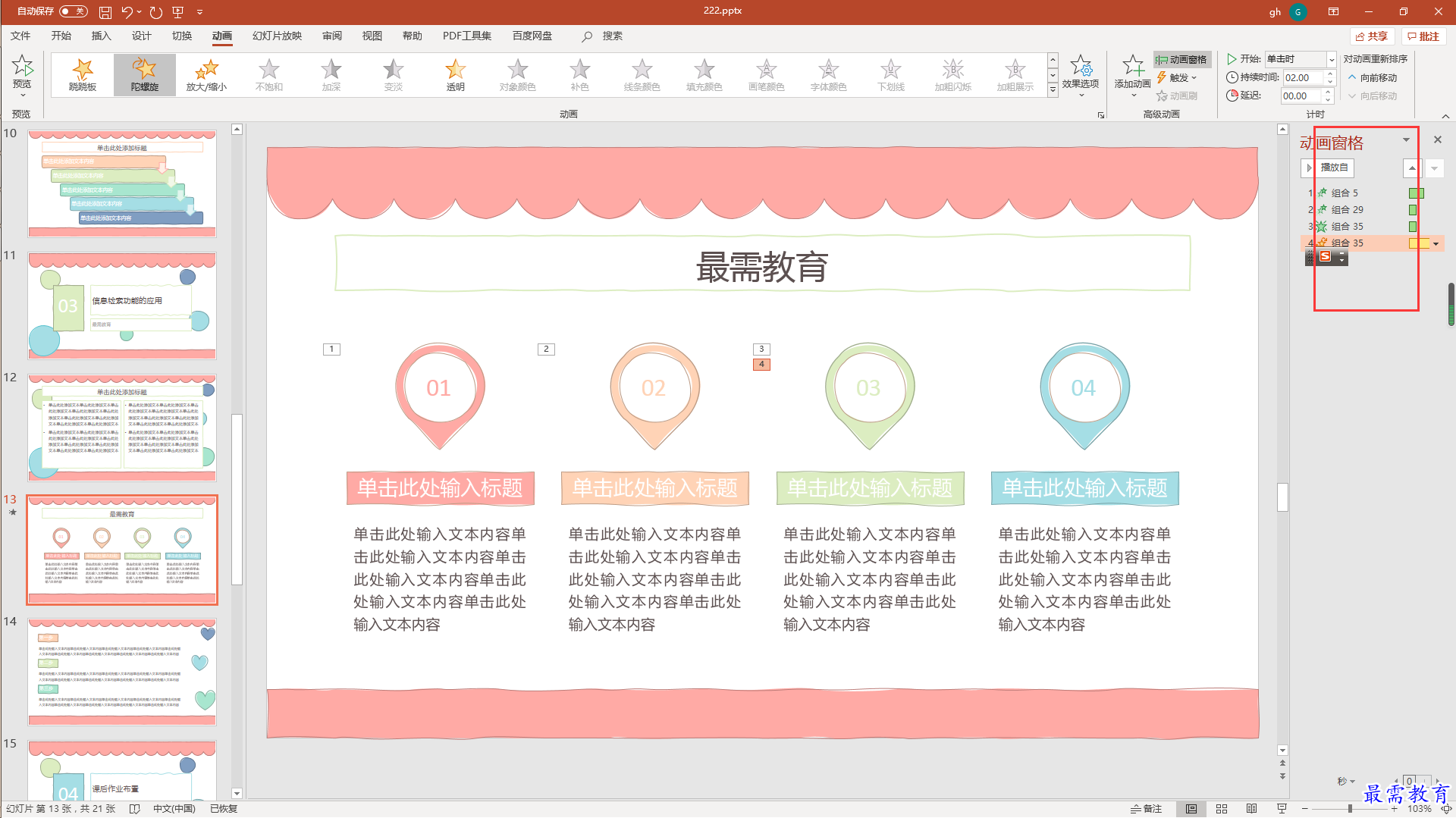Toggle 自动保存 autosave switch

pyautogui.click(x=74, y=11)
